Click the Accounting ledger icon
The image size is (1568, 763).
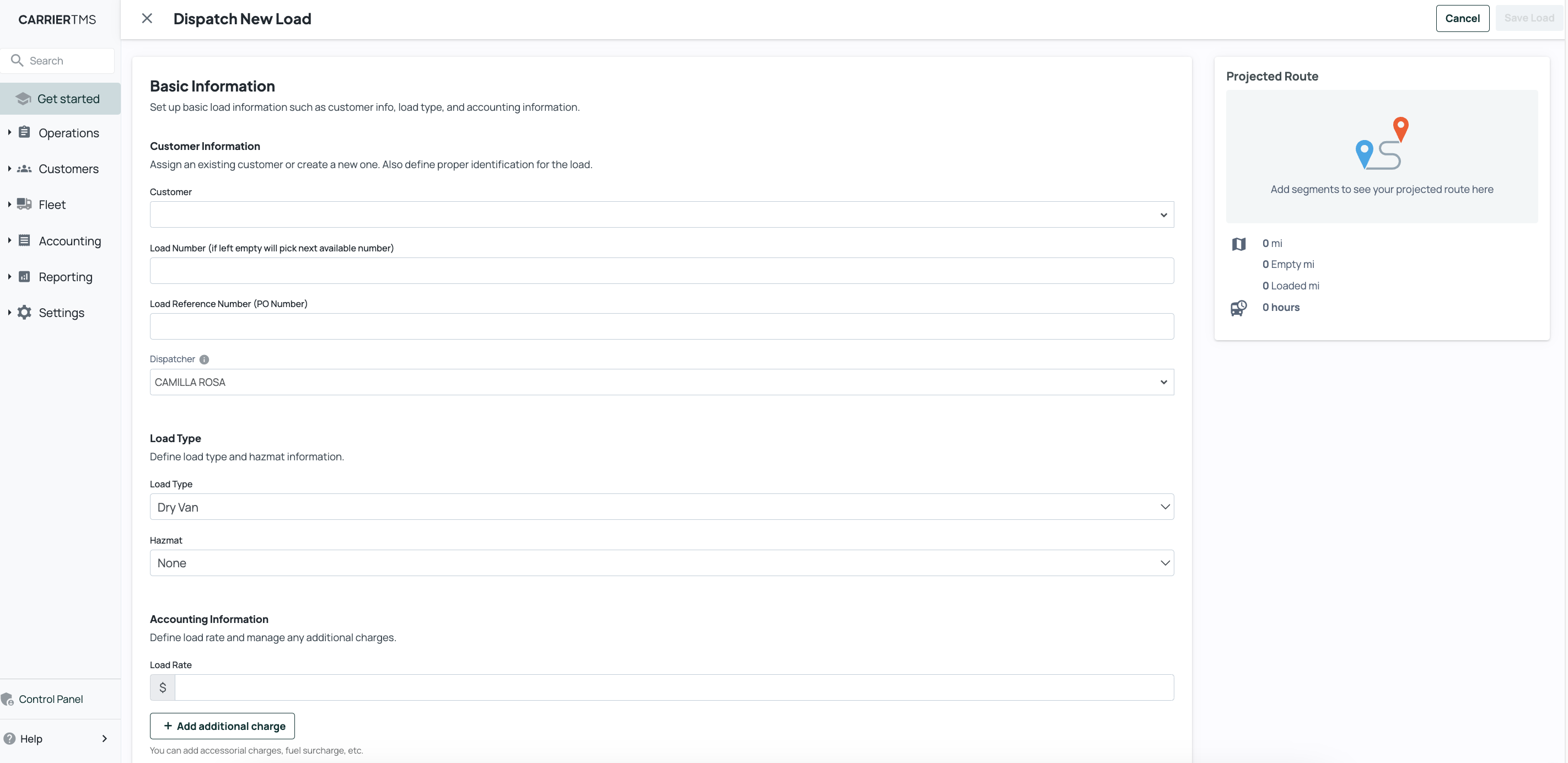point(24,240)
